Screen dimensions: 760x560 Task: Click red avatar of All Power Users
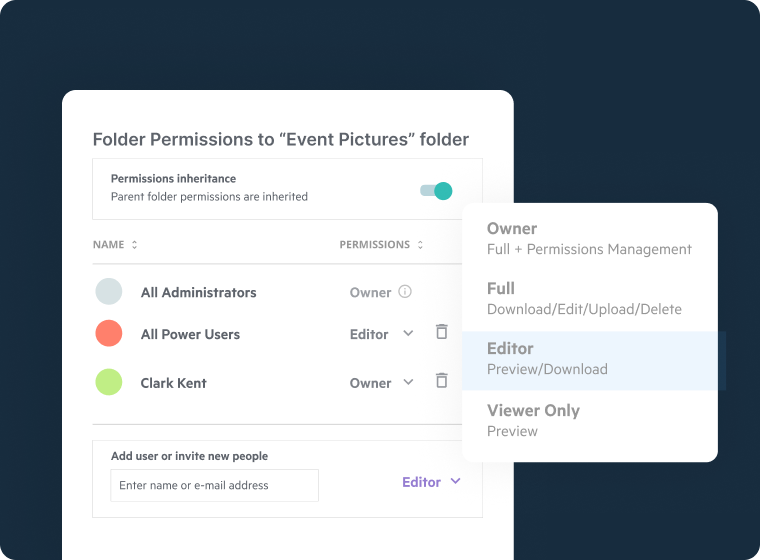[x=109, y=334]
